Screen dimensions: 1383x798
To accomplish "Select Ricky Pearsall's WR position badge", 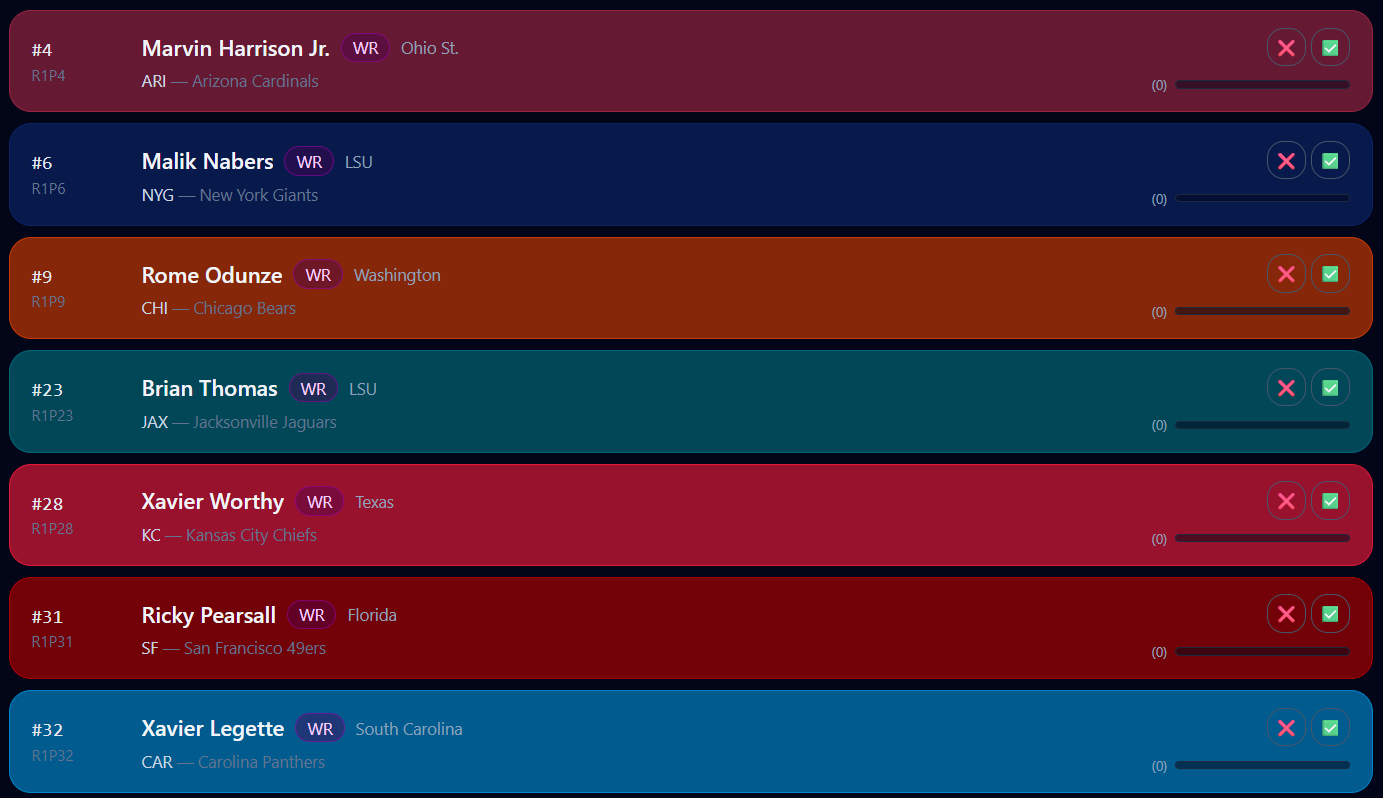I will click(312, 615).
